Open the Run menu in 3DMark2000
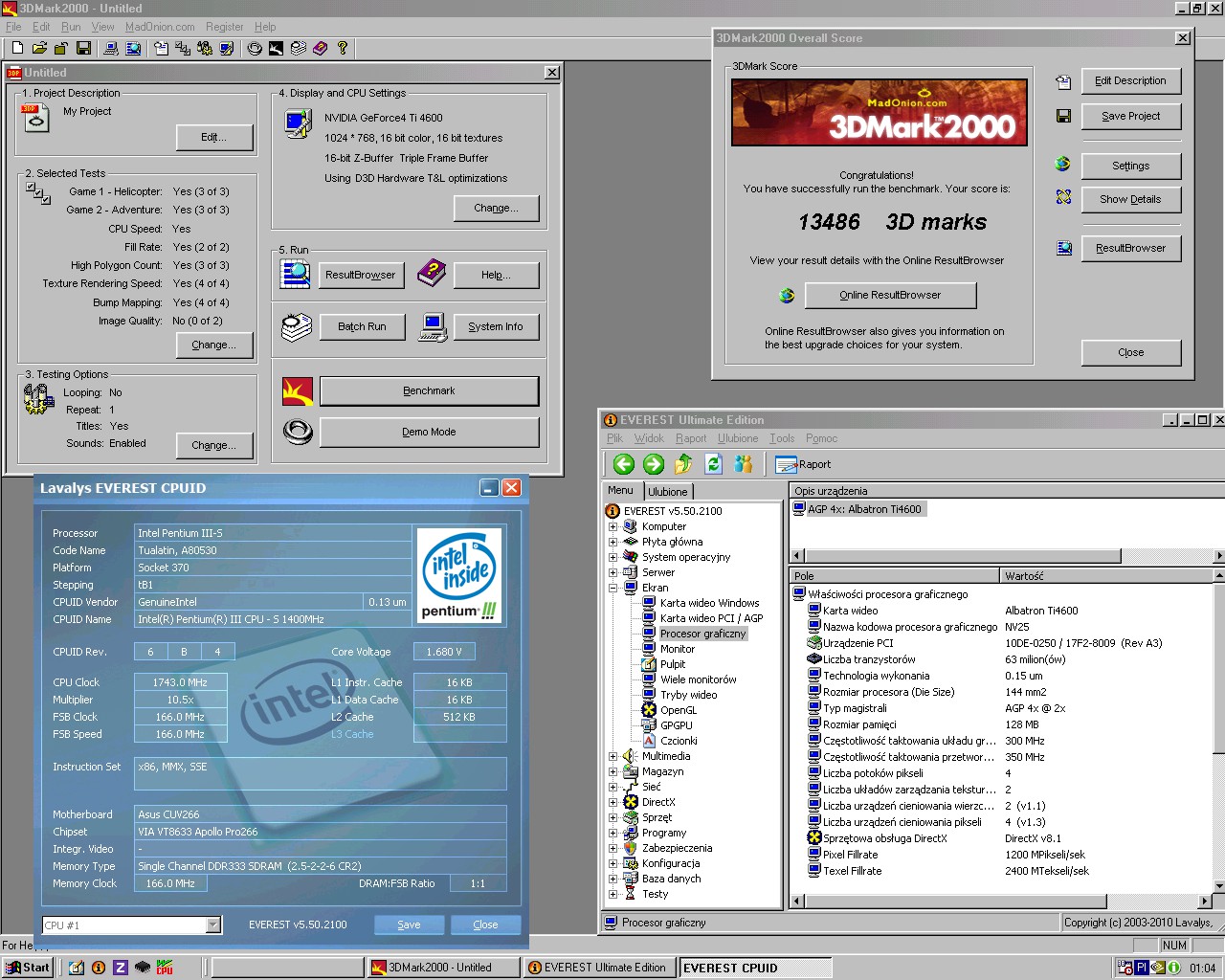The width and height of the screenshot is (1225, 980). tap(71, 27)
